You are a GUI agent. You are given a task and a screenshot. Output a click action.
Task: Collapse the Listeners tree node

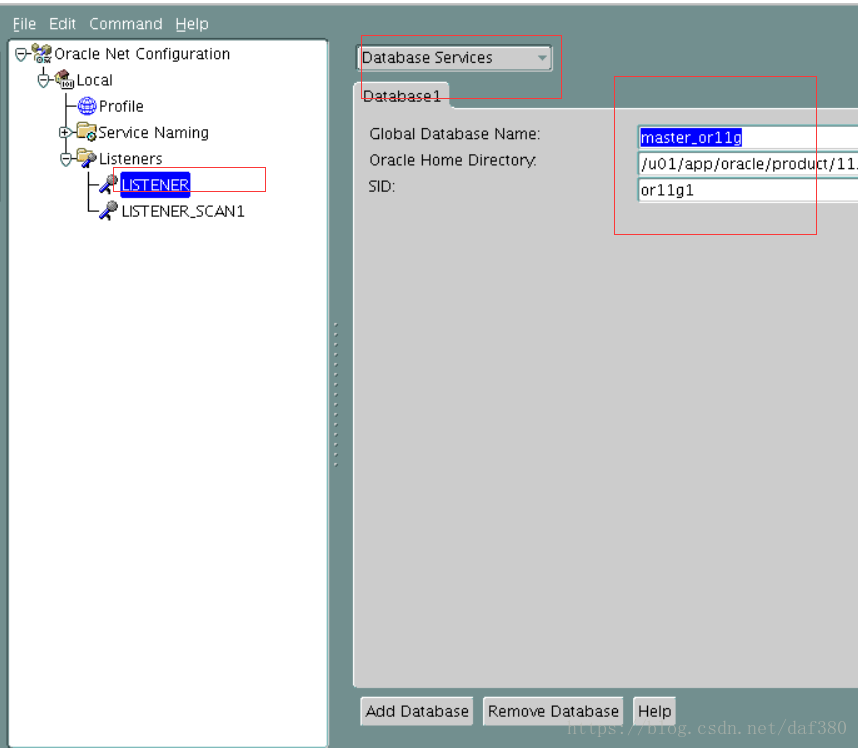[66, 159]
